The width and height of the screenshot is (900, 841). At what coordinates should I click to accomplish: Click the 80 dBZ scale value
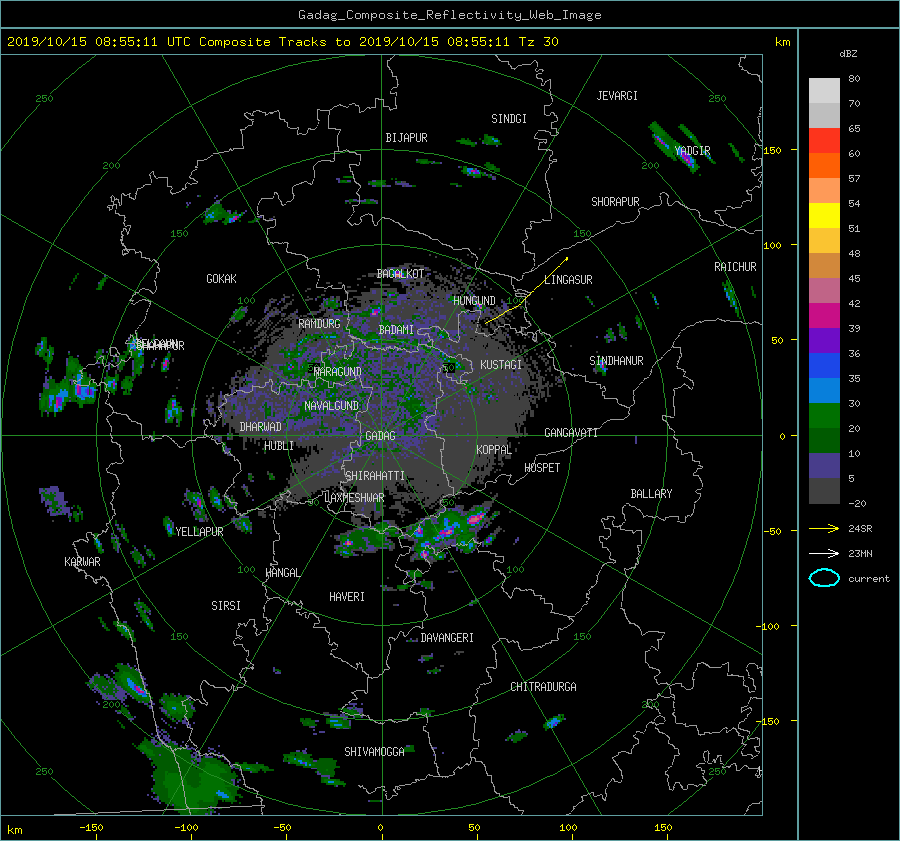pyautogui.click(x=854, y=79)
